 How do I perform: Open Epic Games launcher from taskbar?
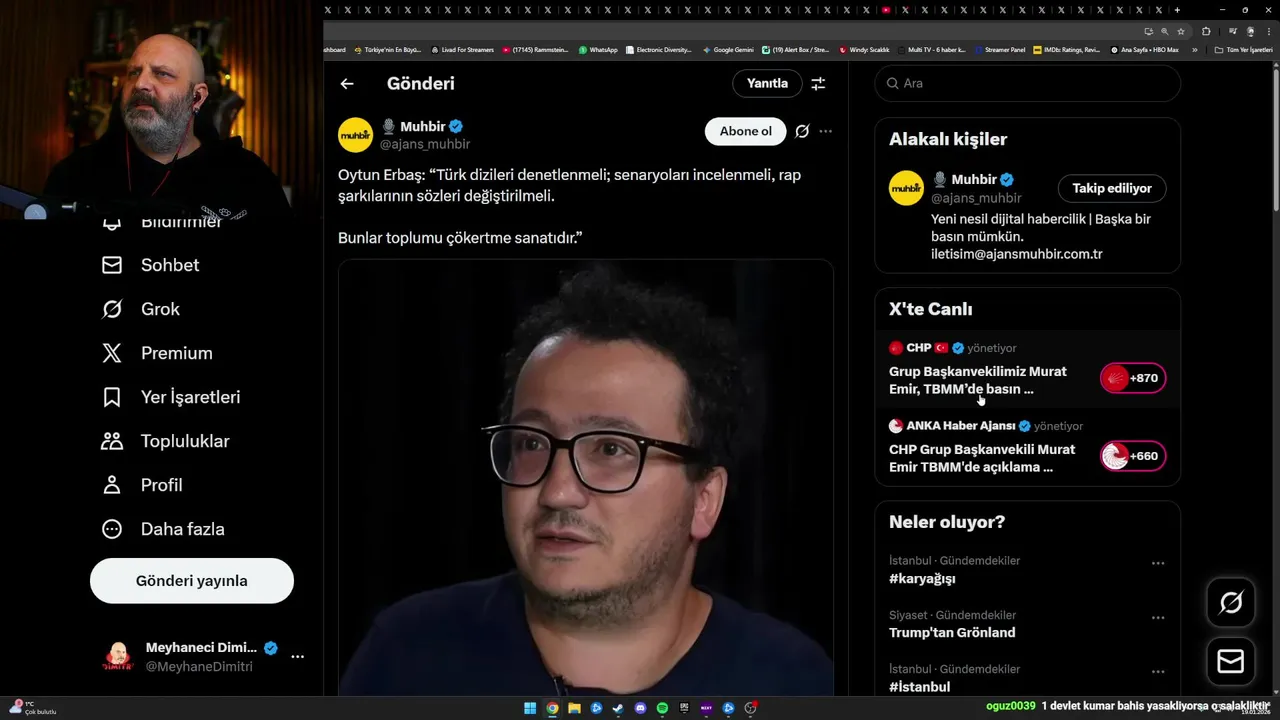684,708
